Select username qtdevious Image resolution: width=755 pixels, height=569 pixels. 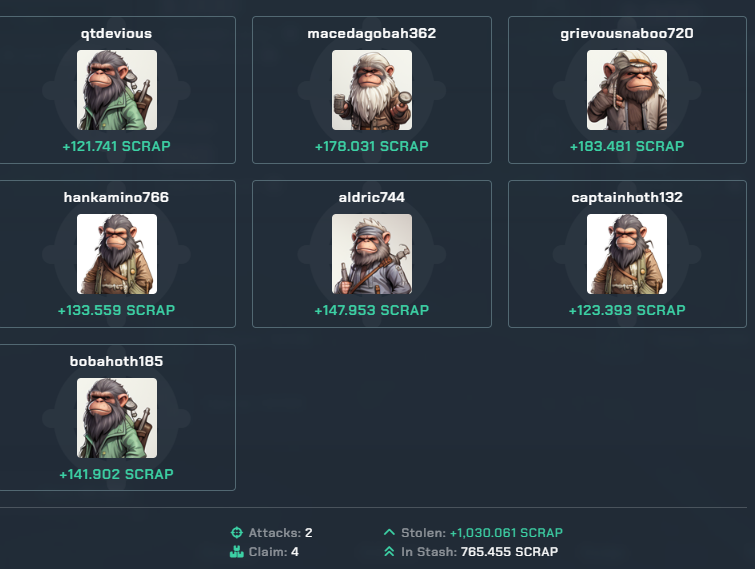[117, 33]
